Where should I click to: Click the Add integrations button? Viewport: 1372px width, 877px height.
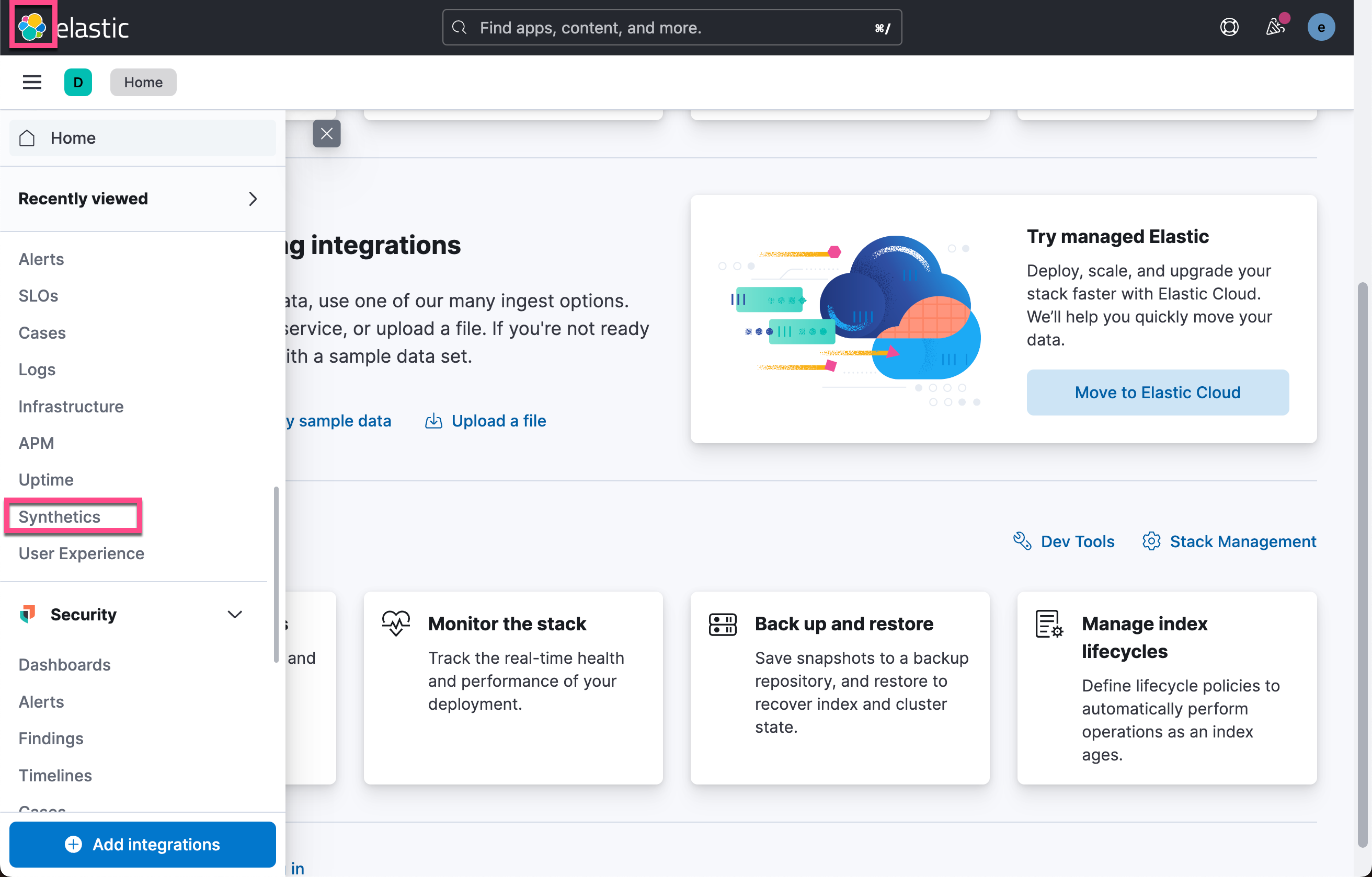(142, 844)
